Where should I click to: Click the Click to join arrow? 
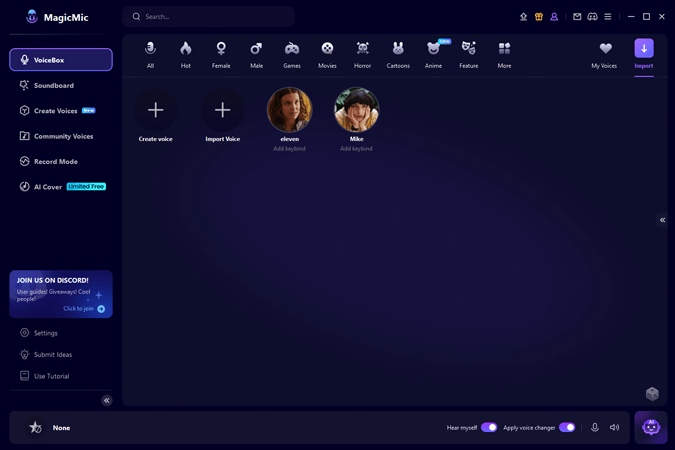point(101,309)
